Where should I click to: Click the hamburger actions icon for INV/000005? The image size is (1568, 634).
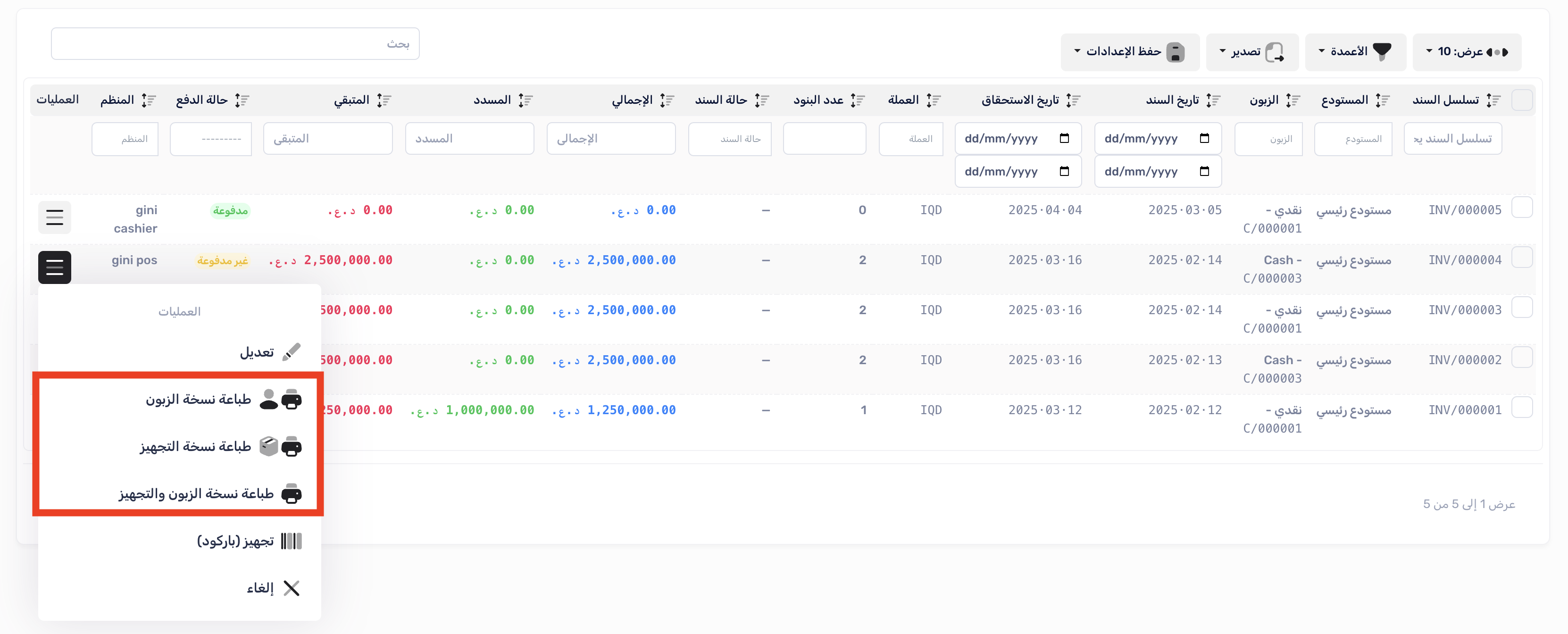[54, 217]
